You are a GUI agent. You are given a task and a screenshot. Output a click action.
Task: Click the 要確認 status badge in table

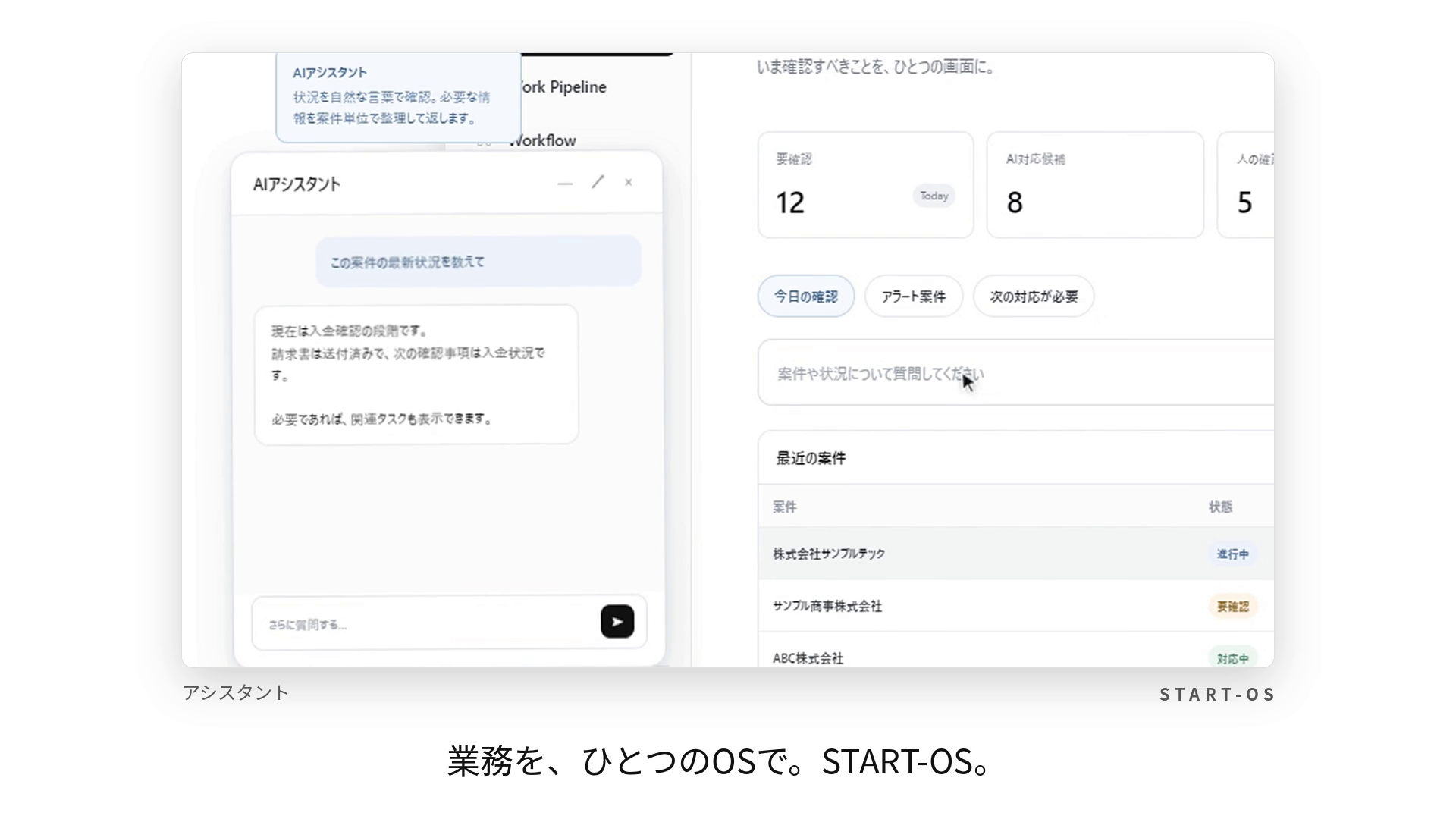pyautogui.click(x=1232, y=606)
